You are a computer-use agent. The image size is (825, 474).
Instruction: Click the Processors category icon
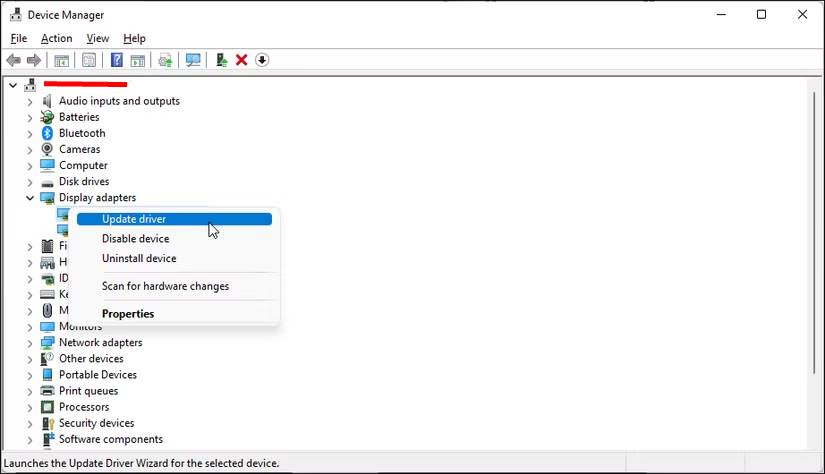47,407
